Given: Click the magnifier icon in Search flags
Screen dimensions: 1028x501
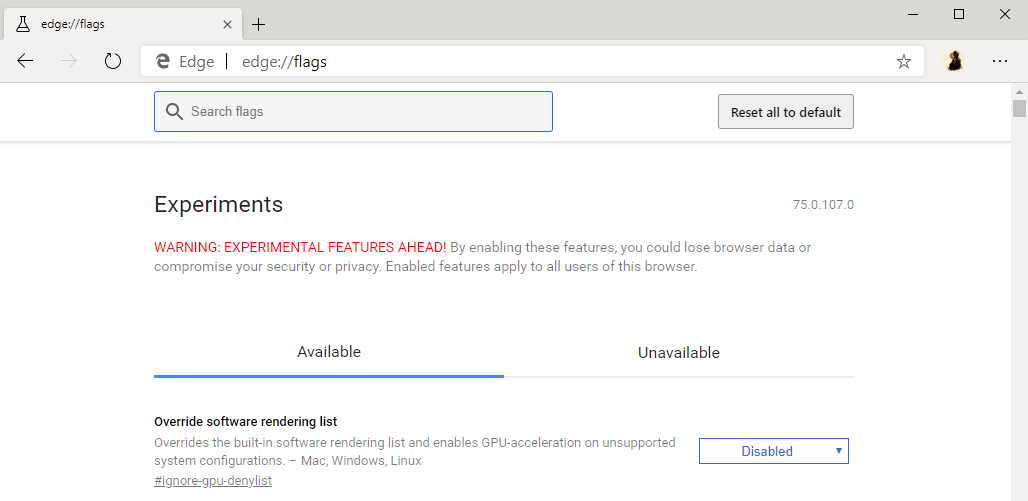Looking at the screenshot, I should [174, 111].
